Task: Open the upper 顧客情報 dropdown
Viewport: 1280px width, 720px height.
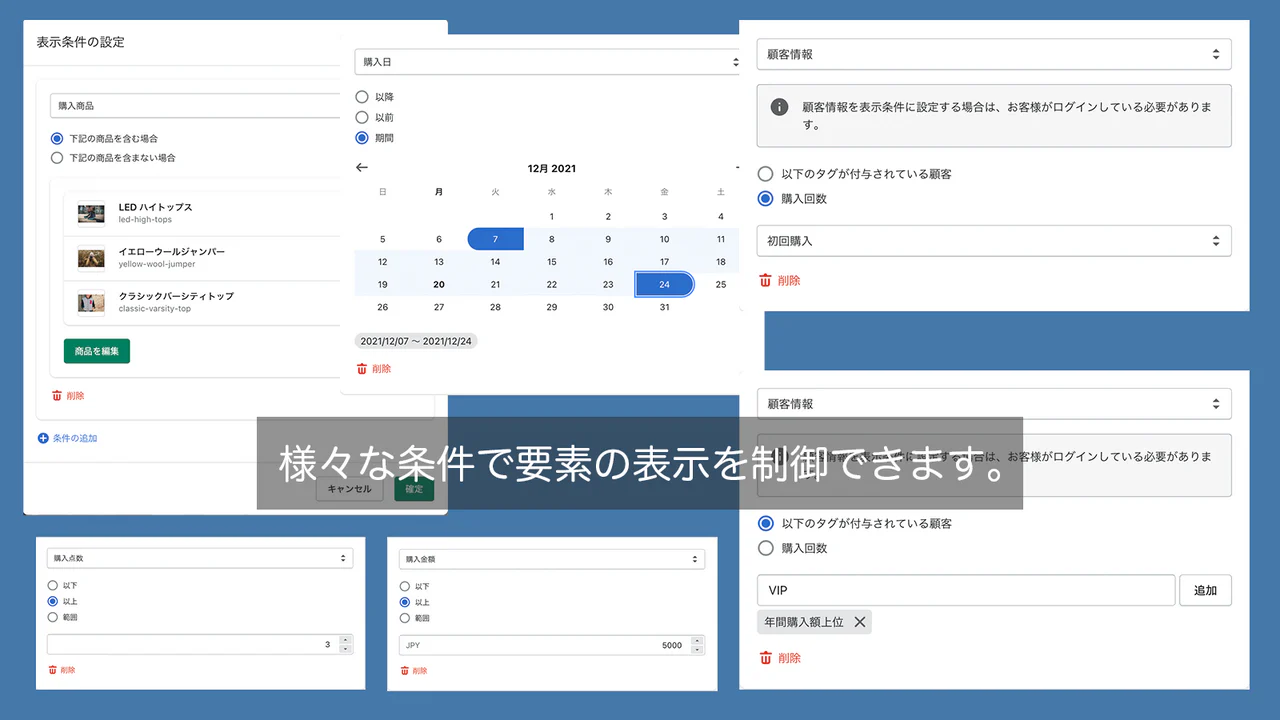Action: pyautogui.click(x=994, y=54)
